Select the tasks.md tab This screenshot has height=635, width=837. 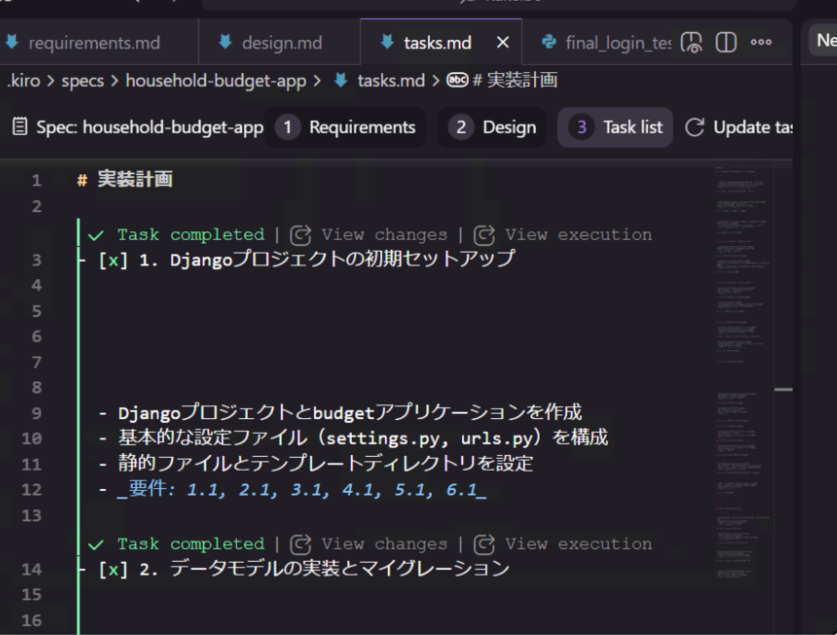coord(437,43)
